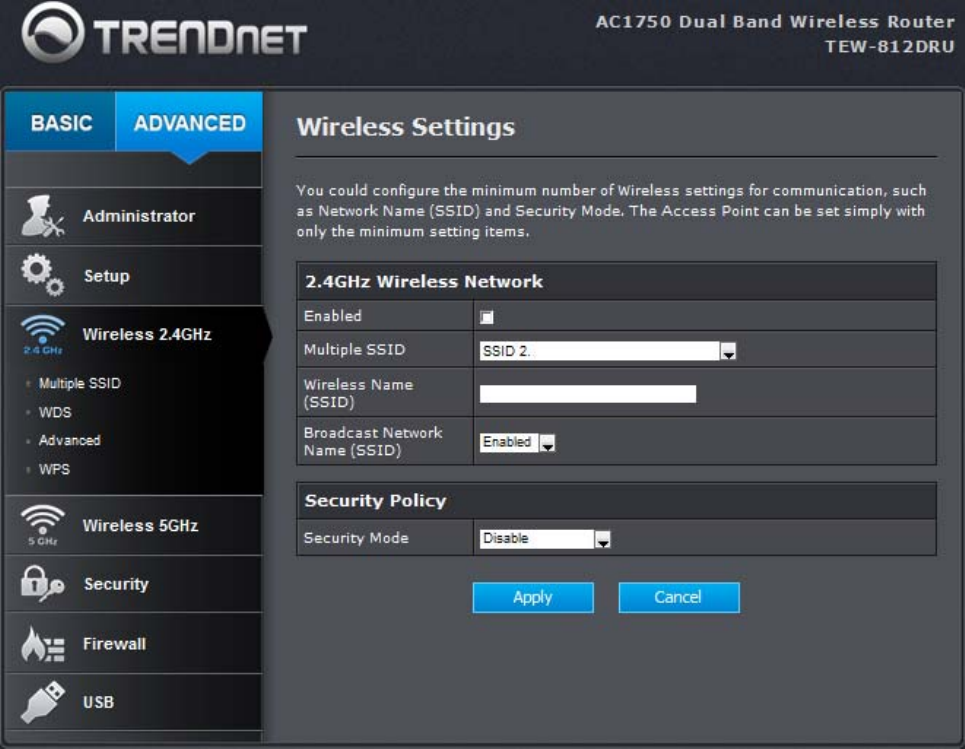Image resolution: width=965 pixels, height=749 pixels.
Task: Focus the Wireless Name (SSID) field
Action: pos(588,394)
